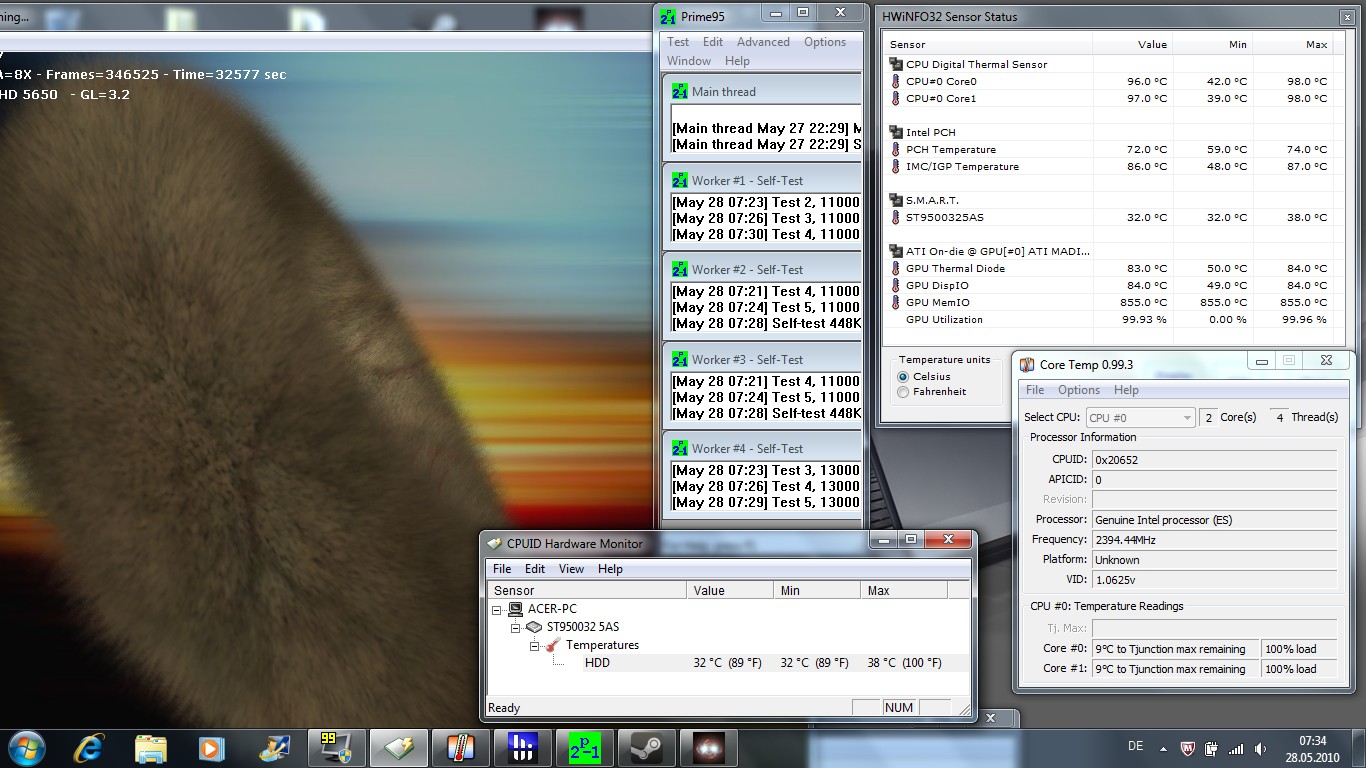
Task: Click the Sensor column header in HWiNFO32
Action: (988, 44)
